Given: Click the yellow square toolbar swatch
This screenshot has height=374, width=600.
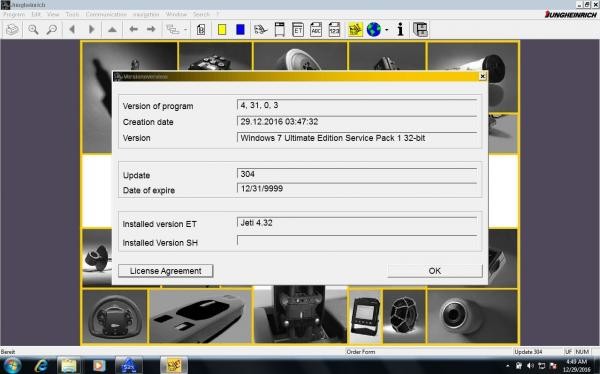Looking at the screenshot, I should (x=222, y=29).
